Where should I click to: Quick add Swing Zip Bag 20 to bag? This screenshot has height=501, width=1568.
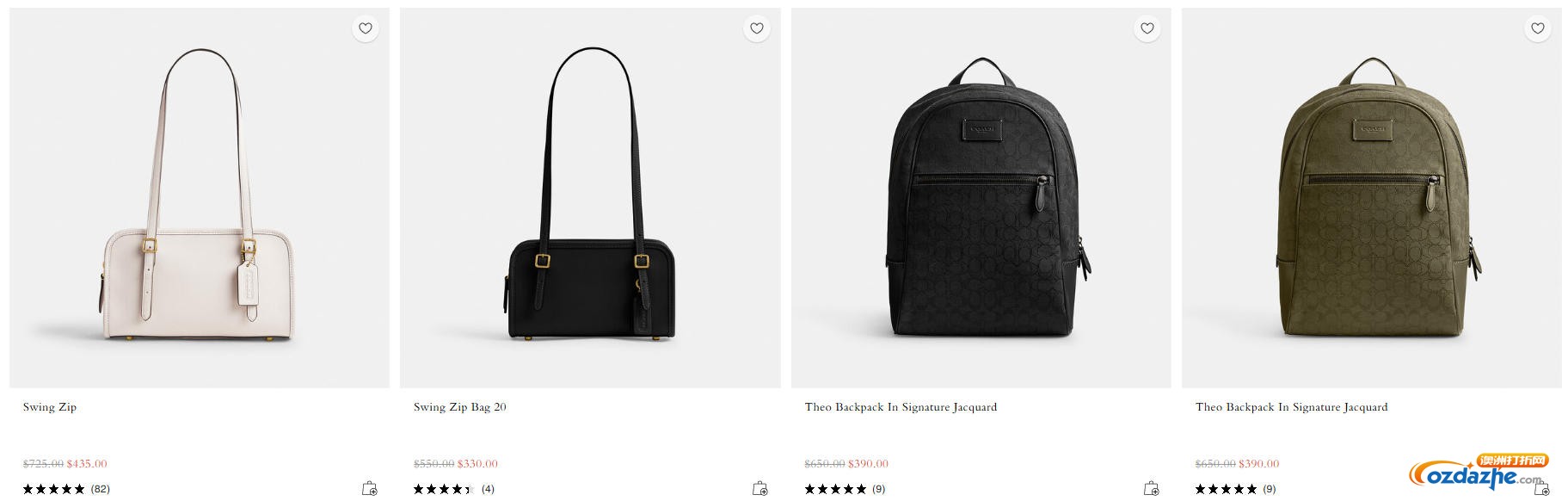760,488
